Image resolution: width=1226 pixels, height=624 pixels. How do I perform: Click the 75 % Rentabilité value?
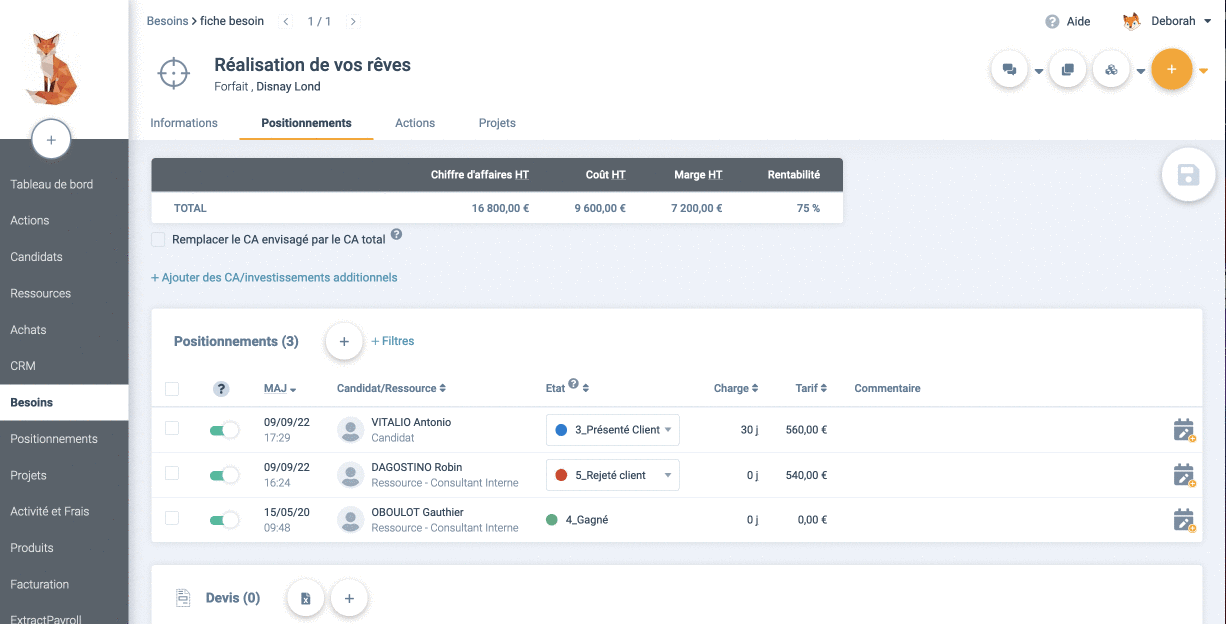point(808,208)
